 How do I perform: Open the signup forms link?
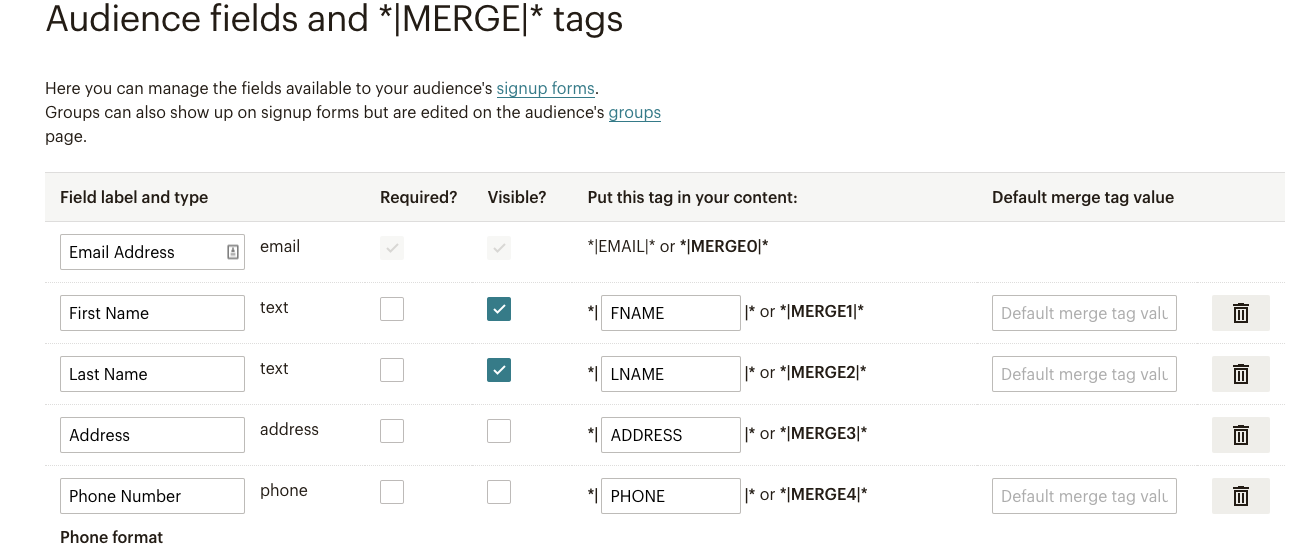pos(545,88)
